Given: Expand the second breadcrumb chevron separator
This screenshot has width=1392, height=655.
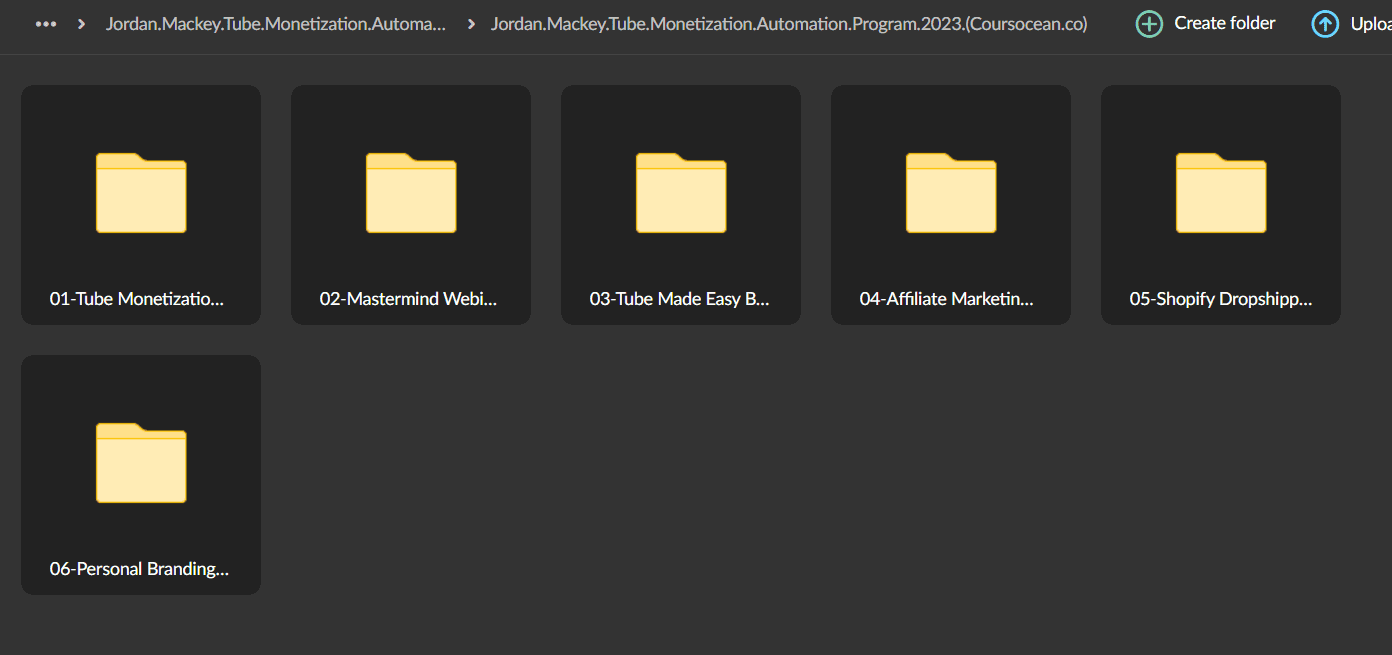Looking at the screenshot, I should pos(470,24).
